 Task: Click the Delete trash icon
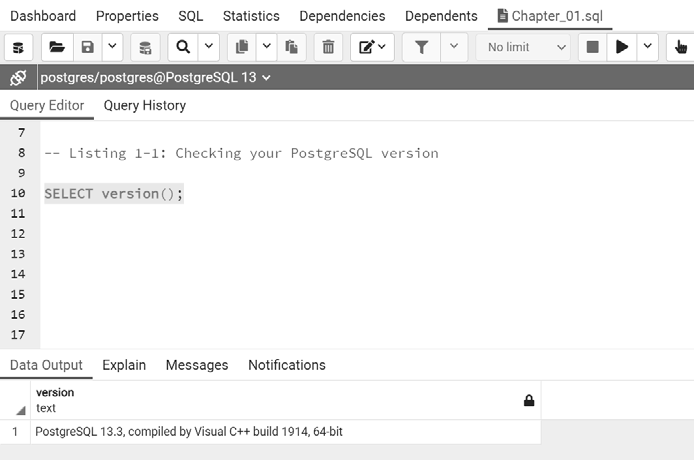tap(327, 47)
